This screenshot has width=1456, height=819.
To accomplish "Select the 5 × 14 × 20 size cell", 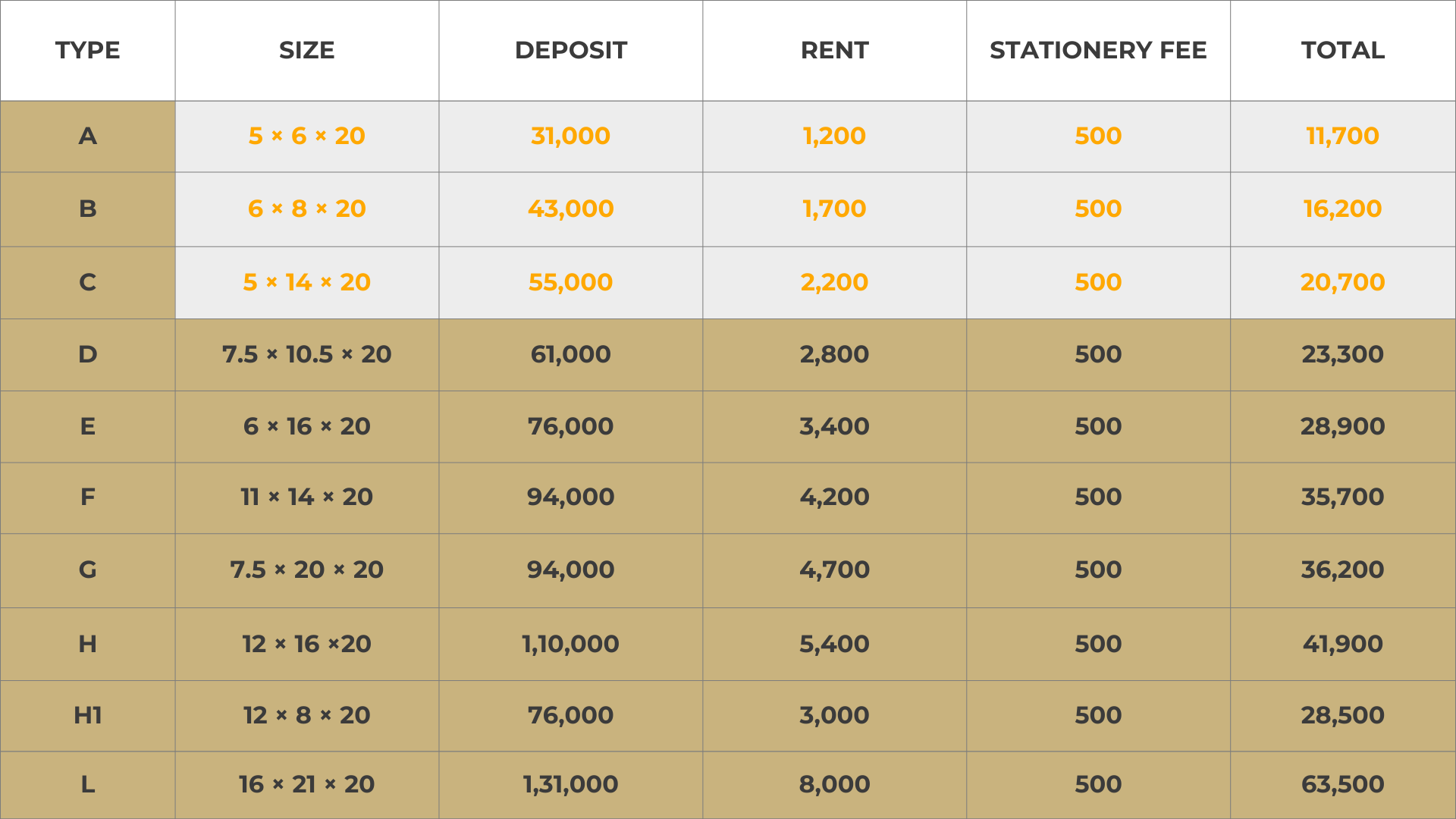I will (x=306, y=282).
